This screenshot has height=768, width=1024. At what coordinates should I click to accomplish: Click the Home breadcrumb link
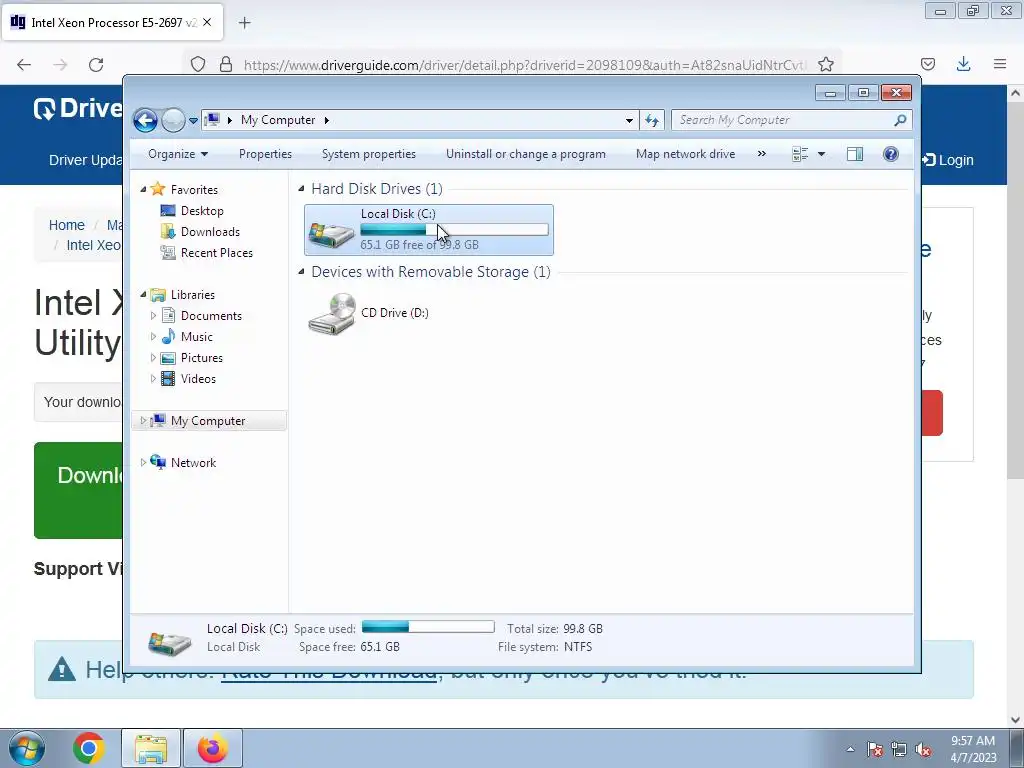[x=67, y=225]
